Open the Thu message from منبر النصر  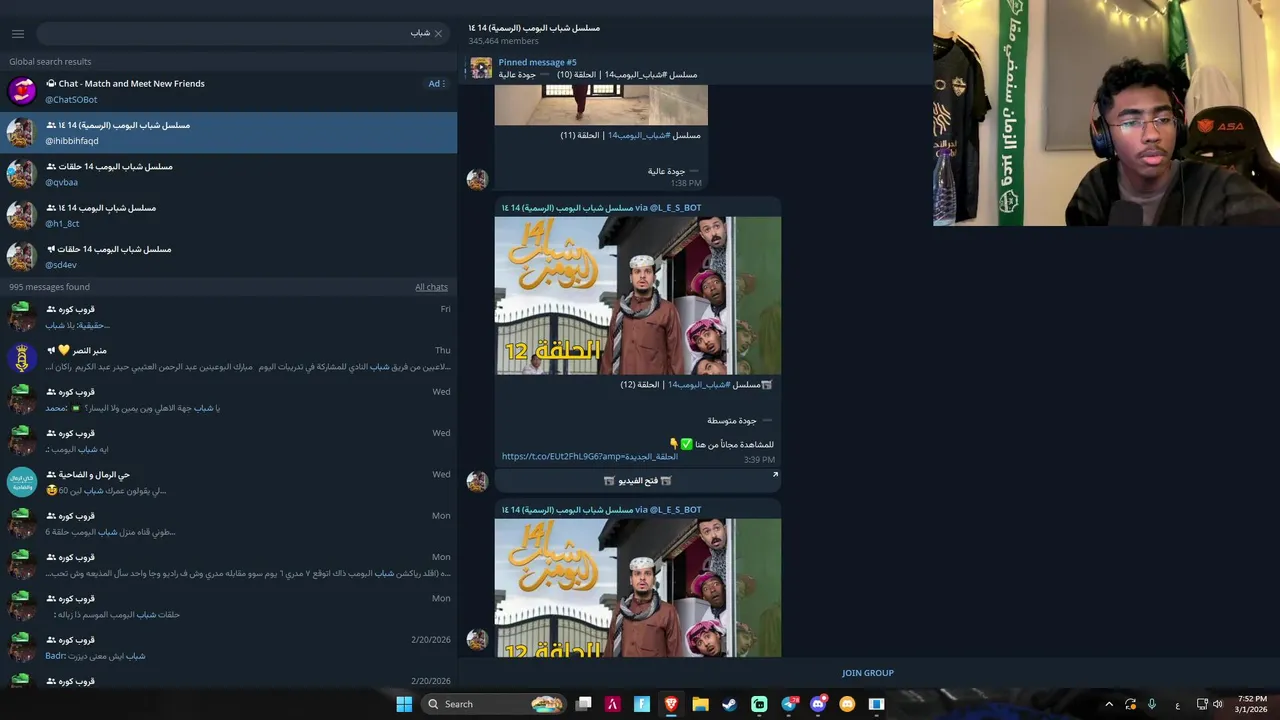click(228, 358)
